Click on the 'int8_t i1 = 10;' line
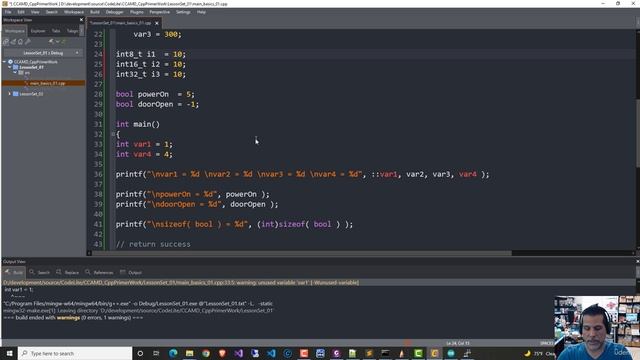Screen dimensions: 640x360 151,54
